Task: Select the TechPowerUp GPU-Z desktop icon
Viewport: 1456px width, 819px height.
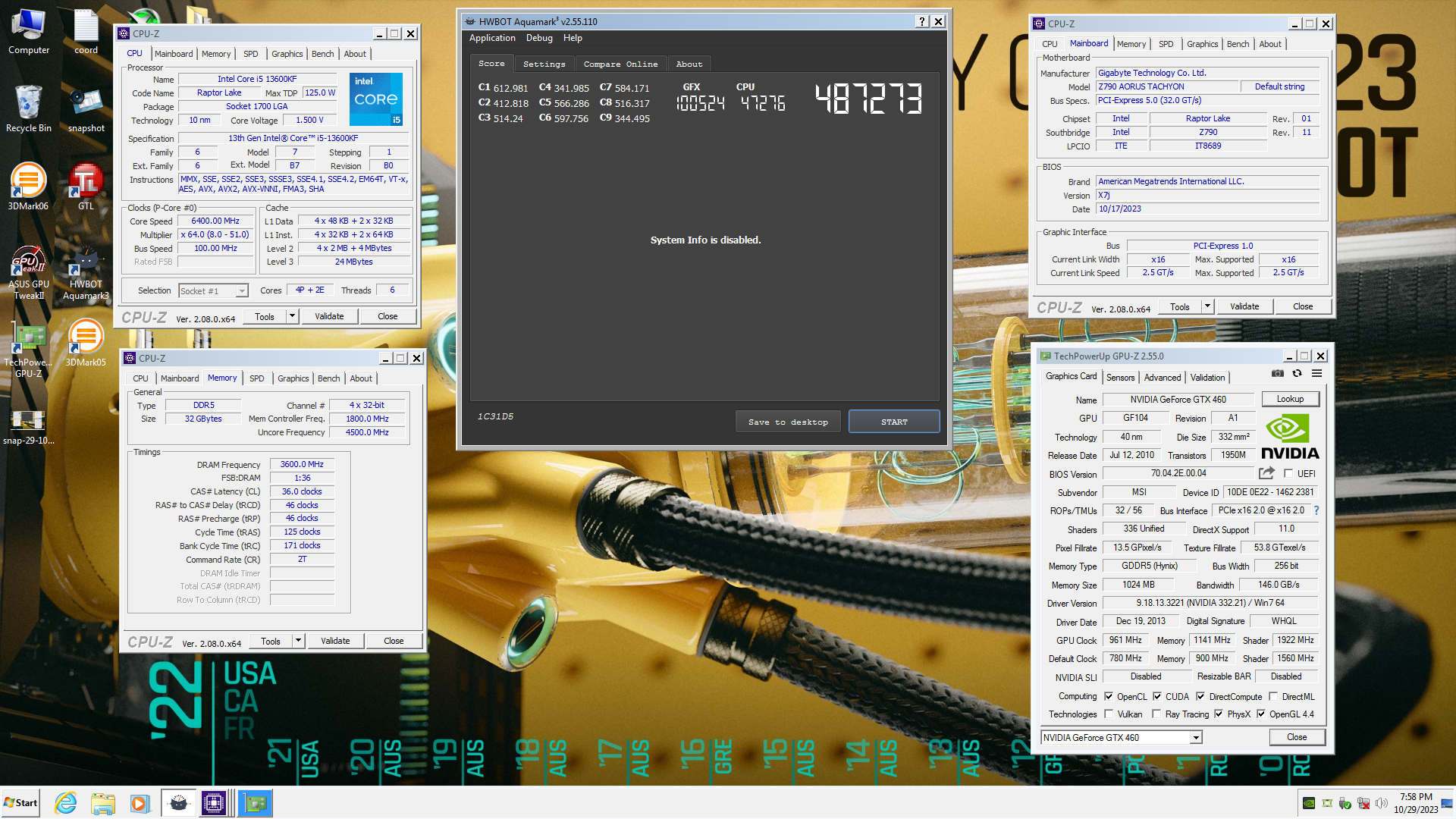Action: click(x=29, y=350)
